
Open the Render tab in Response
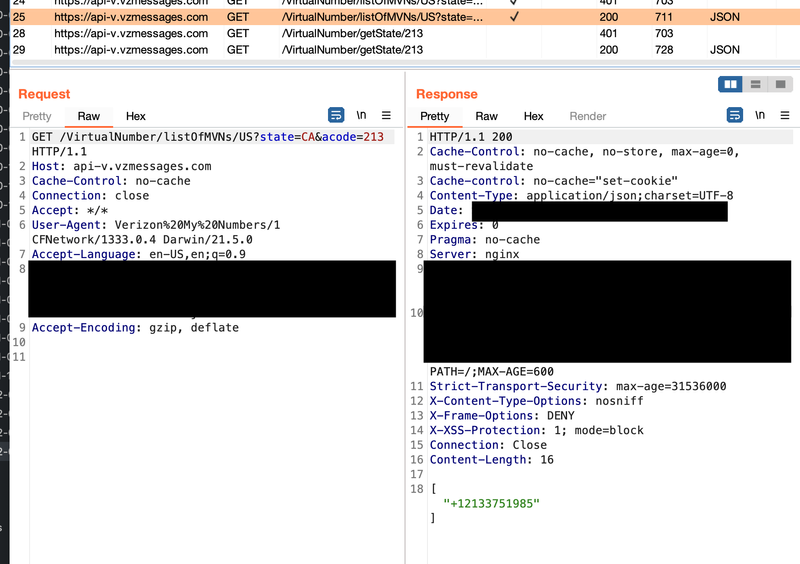588,116
